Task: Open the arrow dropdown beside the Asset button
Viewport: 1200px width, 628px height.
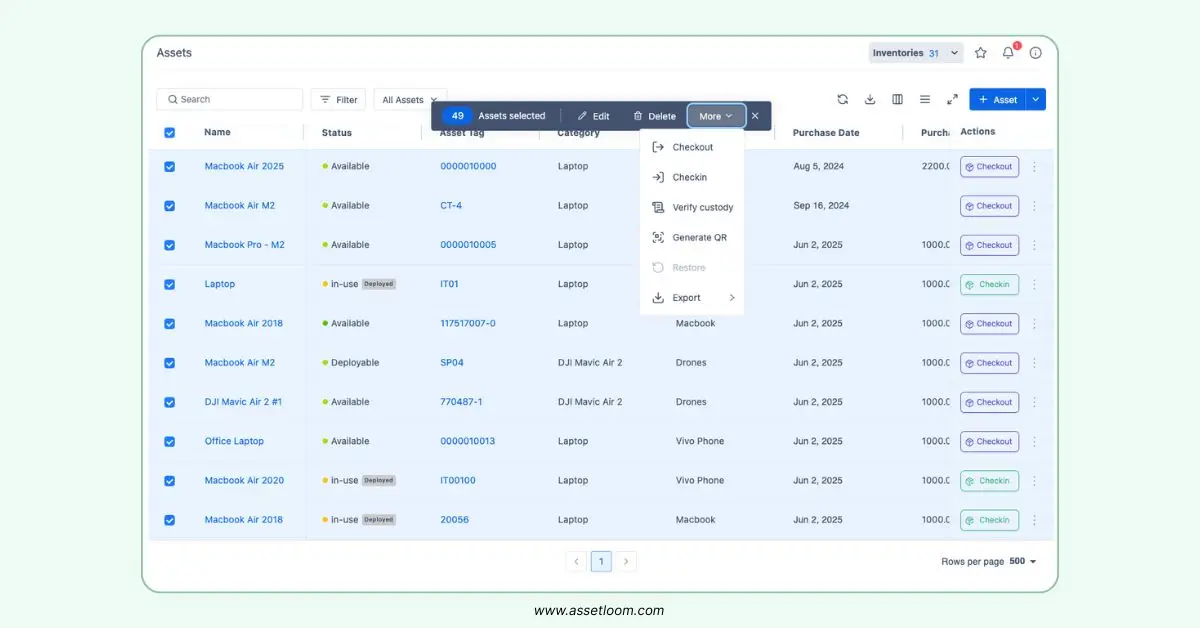Action: (1036, 99)
